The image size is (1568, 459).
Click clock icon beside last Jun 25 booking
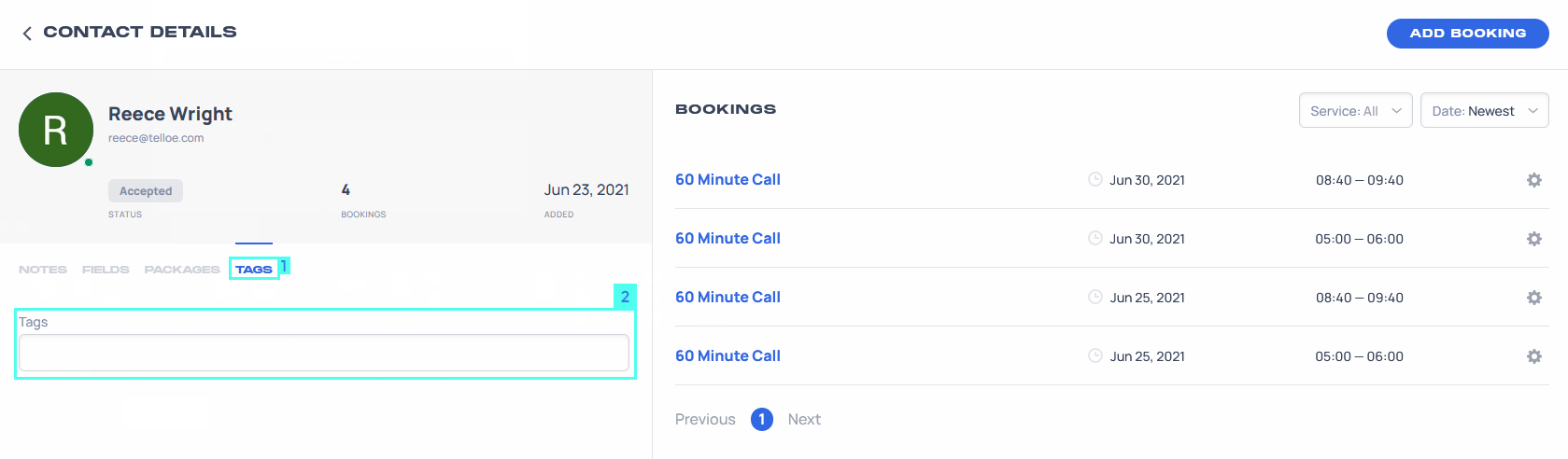(1095, 355)
